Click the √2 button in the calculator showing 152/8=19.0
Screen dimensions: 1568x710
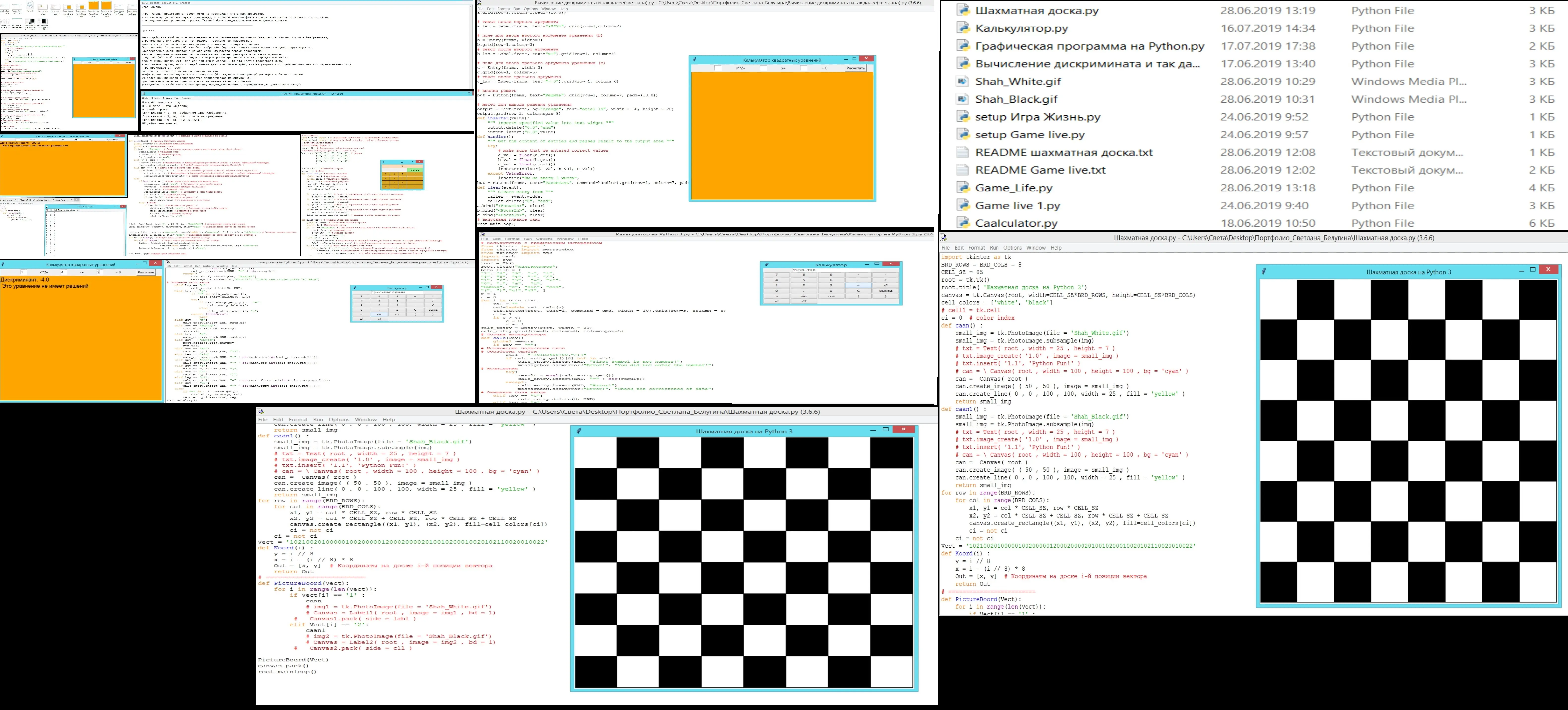(x=804, y=301)
